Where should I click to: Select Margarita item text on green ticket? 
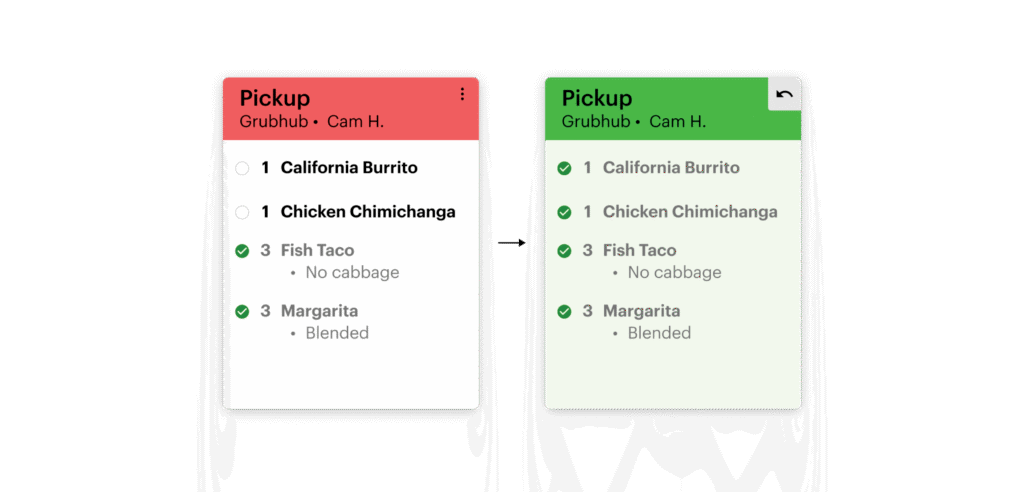point(641,311)
